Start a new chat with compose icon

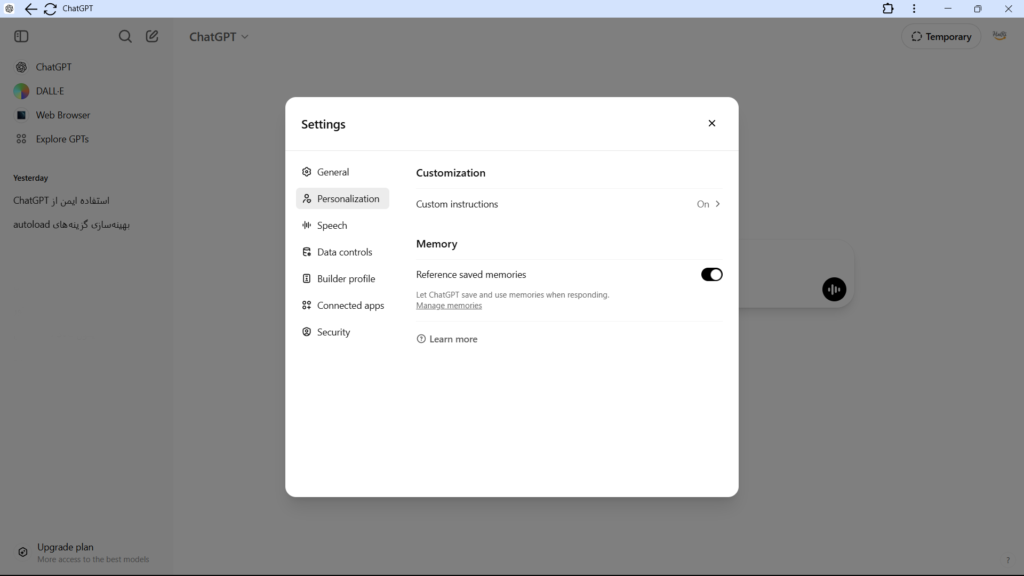click(152, 37)
